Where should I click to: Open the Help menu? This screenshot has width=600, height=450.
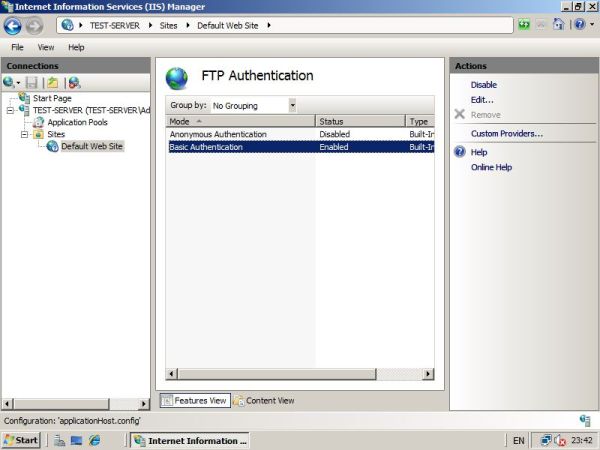click(76, 47)
